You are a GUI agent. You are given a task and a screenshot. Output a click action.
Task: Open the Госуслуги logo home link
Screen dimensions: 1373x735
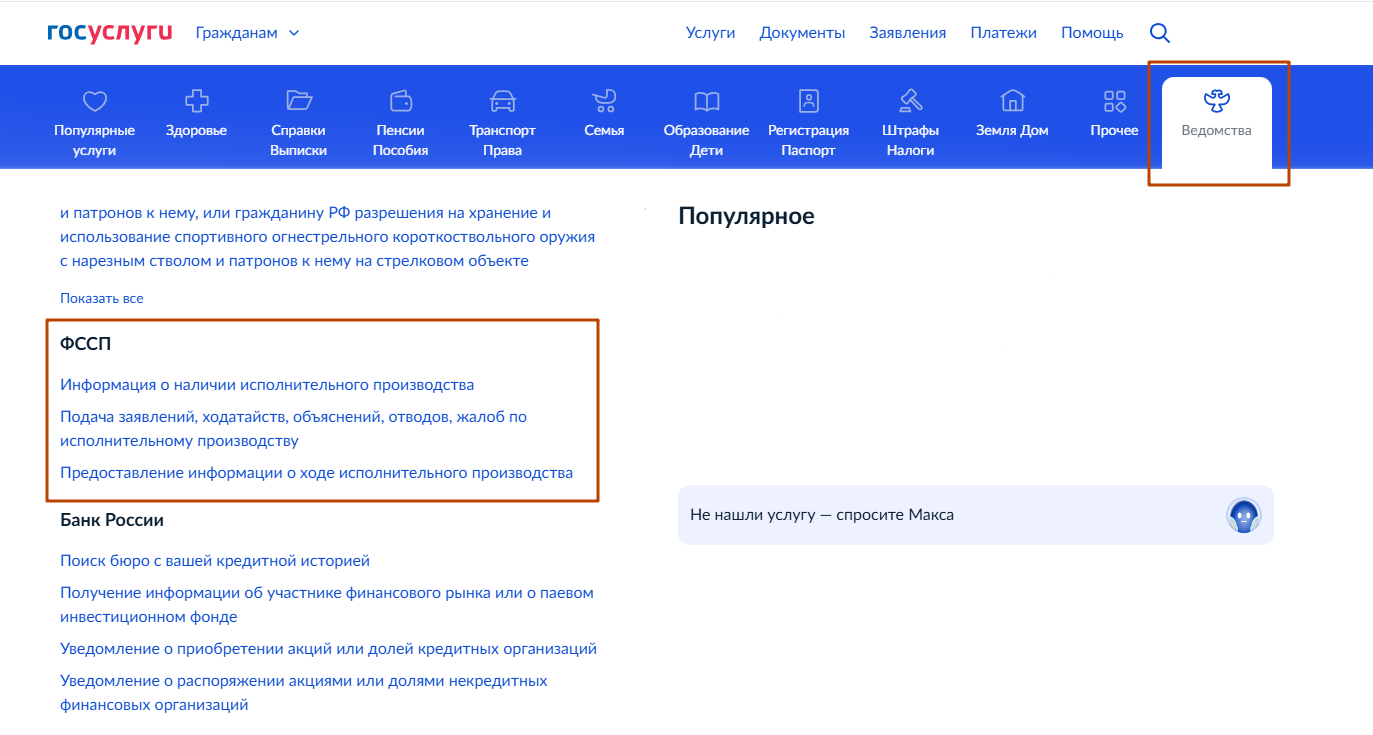(x=110, y=33)
